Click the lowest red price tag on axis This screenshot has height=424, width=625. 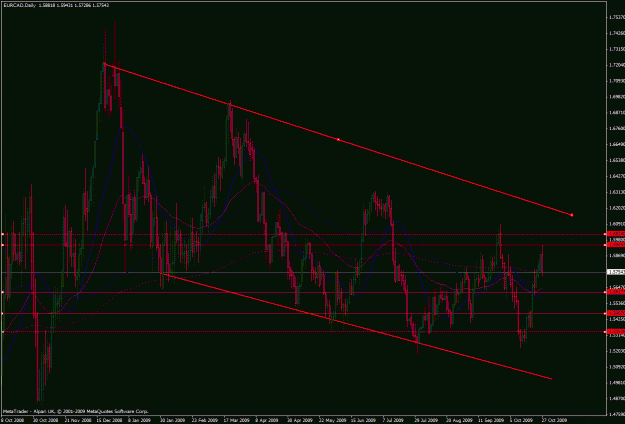click(x=616, y=332)
